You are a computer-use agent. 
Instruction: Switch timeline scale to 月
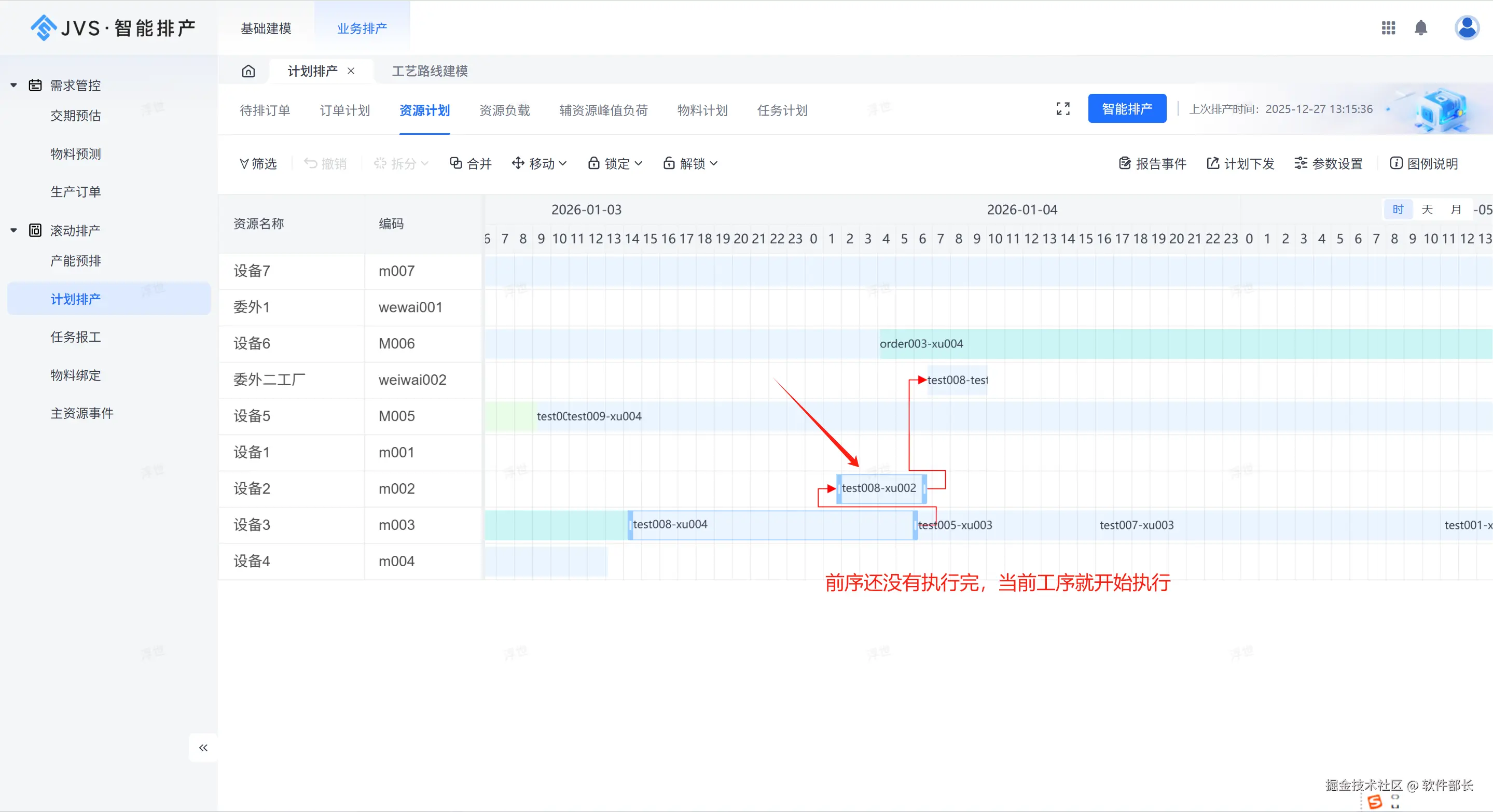1456,209
